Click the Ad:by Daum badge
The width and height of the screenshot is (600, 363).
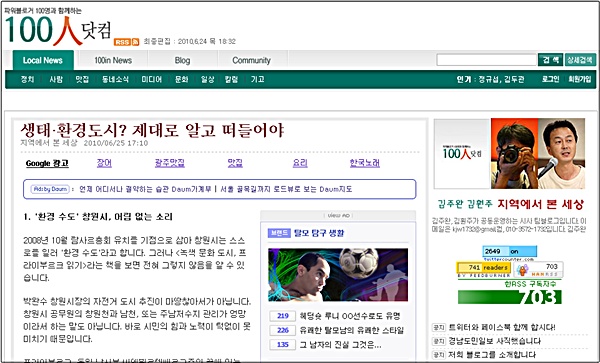click(50, 189)
